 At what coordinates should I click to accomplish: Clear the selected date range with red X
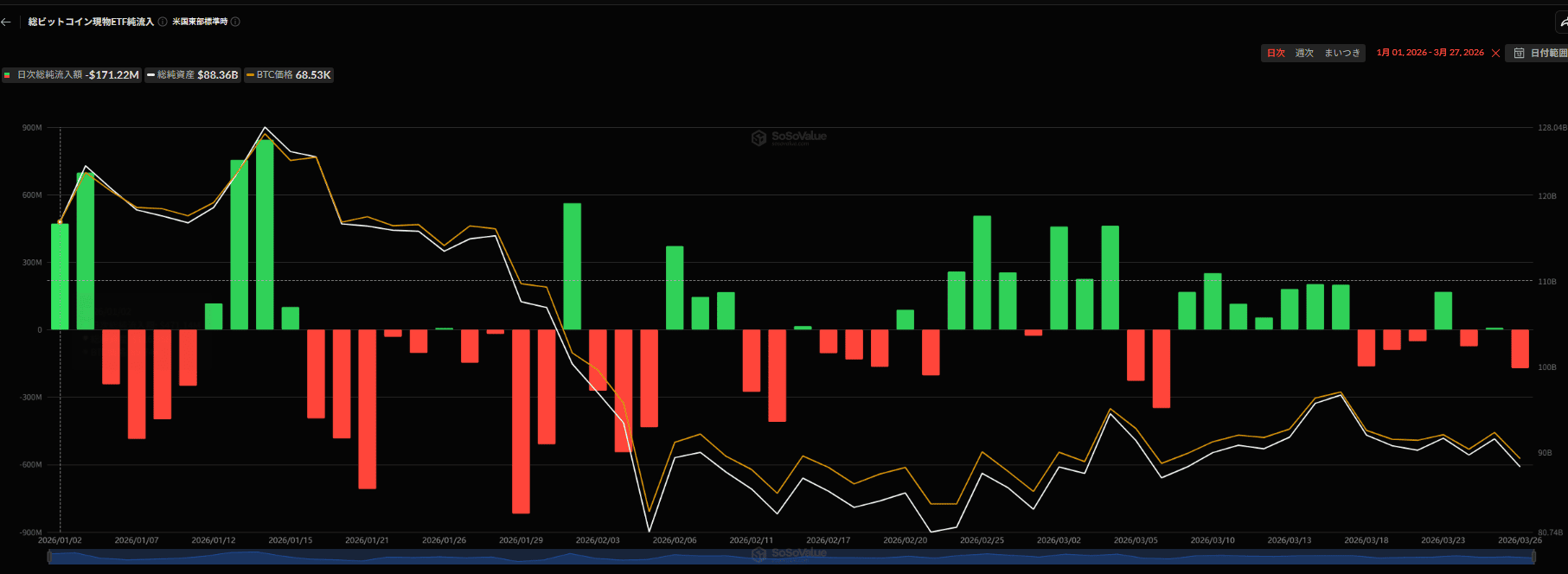pyautogui.click(x=1495, y=54)
